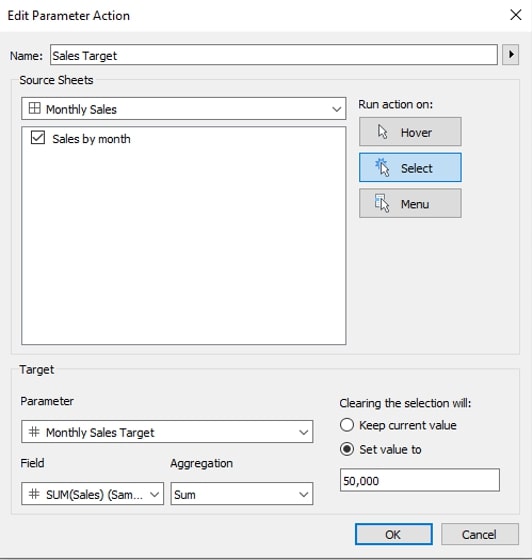Close the Edit Parameter Action dialog

tap(516, 15)
